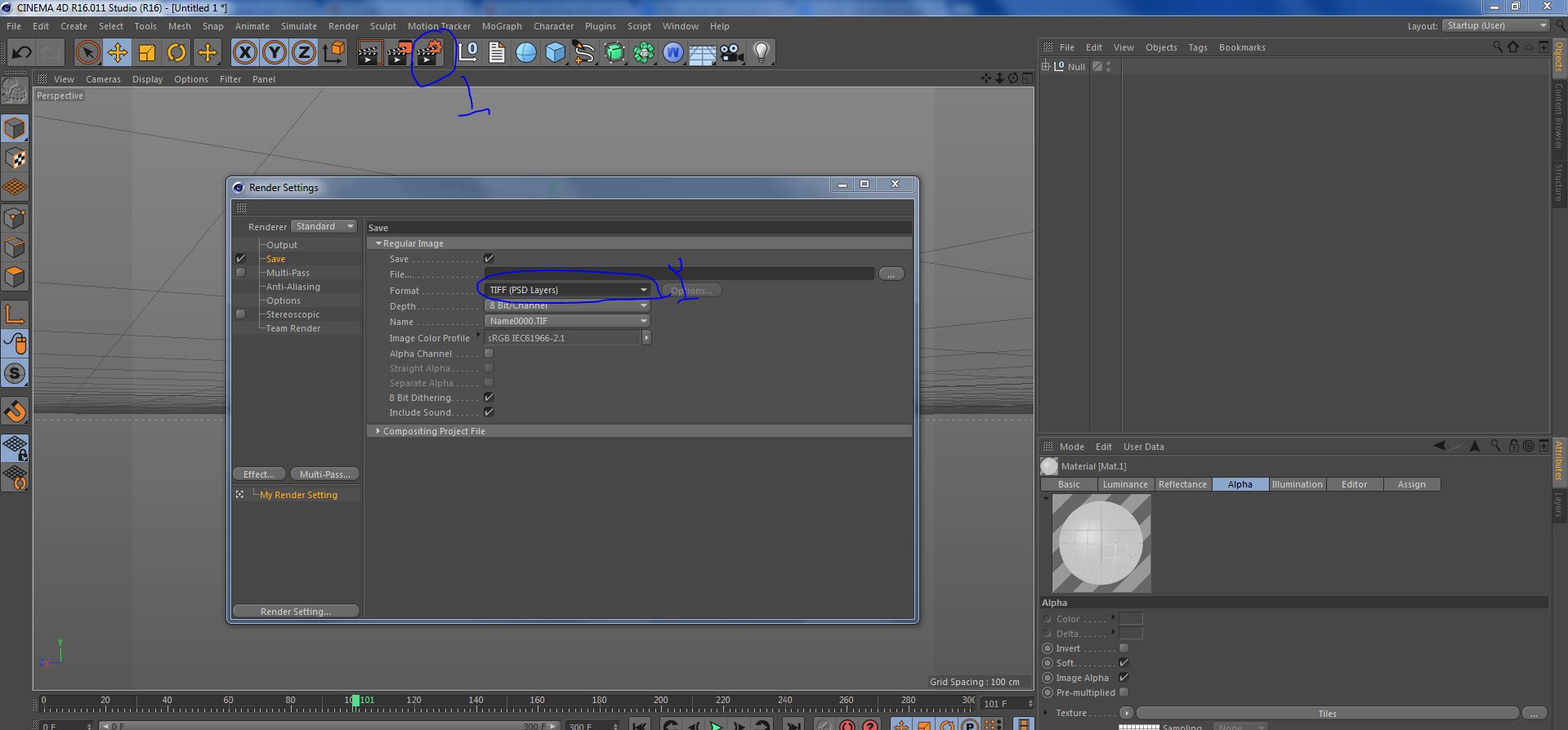1568x730 pixels.
Task: Add a Cube primitive object
Action: click(556, 52)
